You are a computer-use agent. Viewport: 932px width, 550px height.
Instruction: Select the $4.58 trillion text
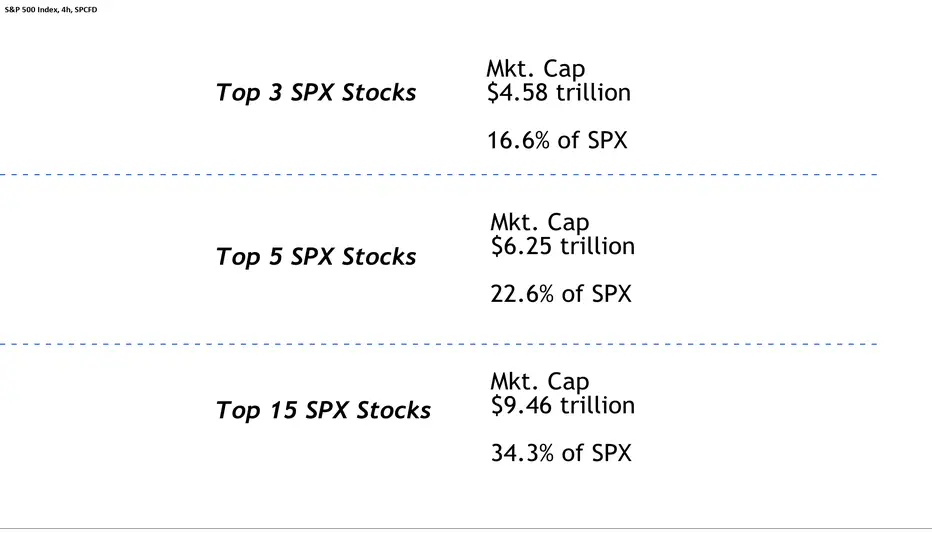559,93
